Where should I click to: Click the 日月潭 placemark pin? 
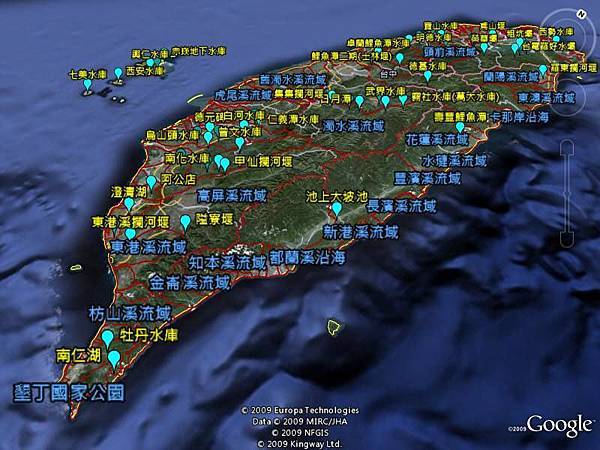(359, 101)
